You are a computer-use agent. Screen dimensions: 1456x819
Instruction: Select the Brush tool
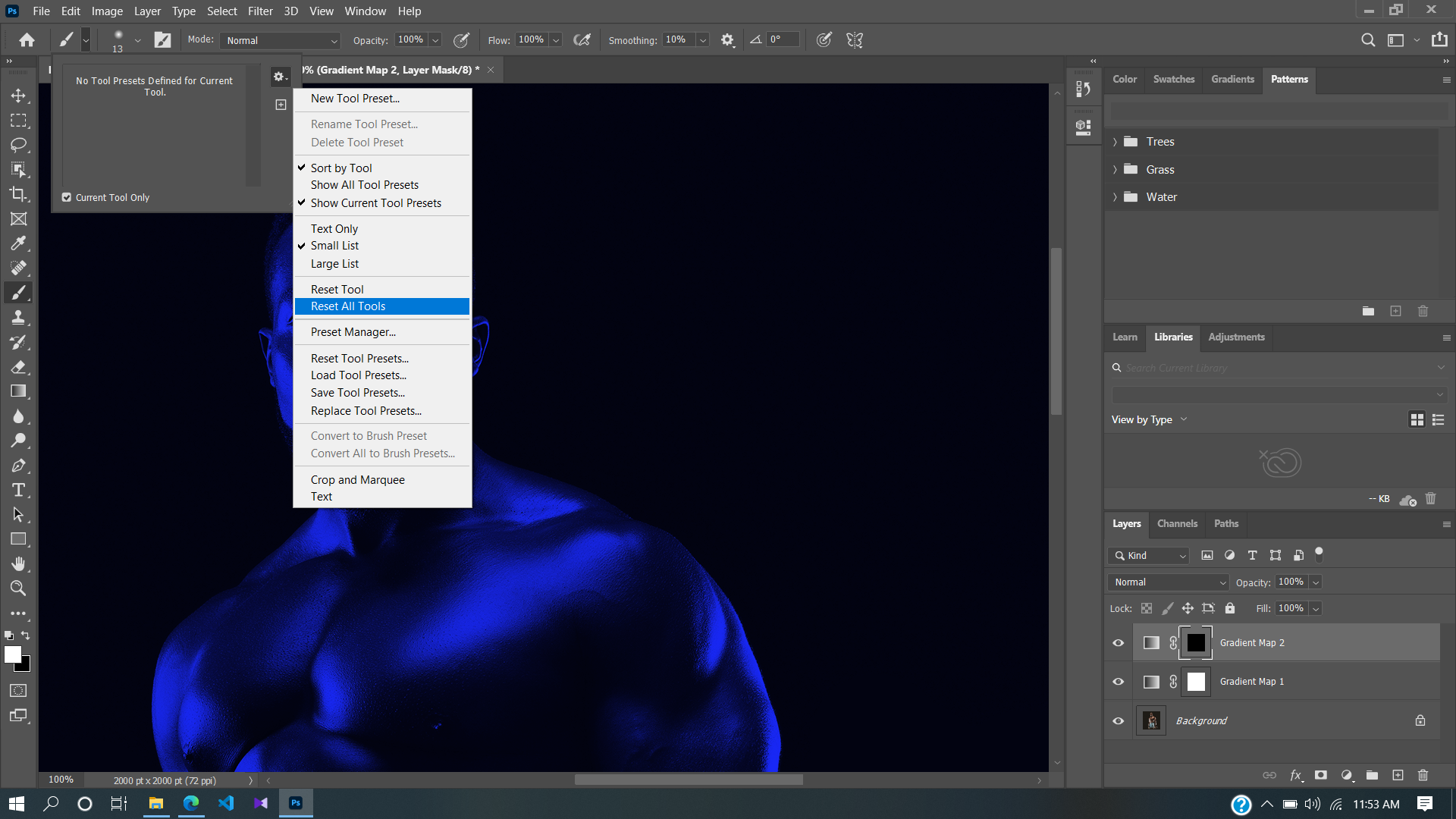[18, 292]
